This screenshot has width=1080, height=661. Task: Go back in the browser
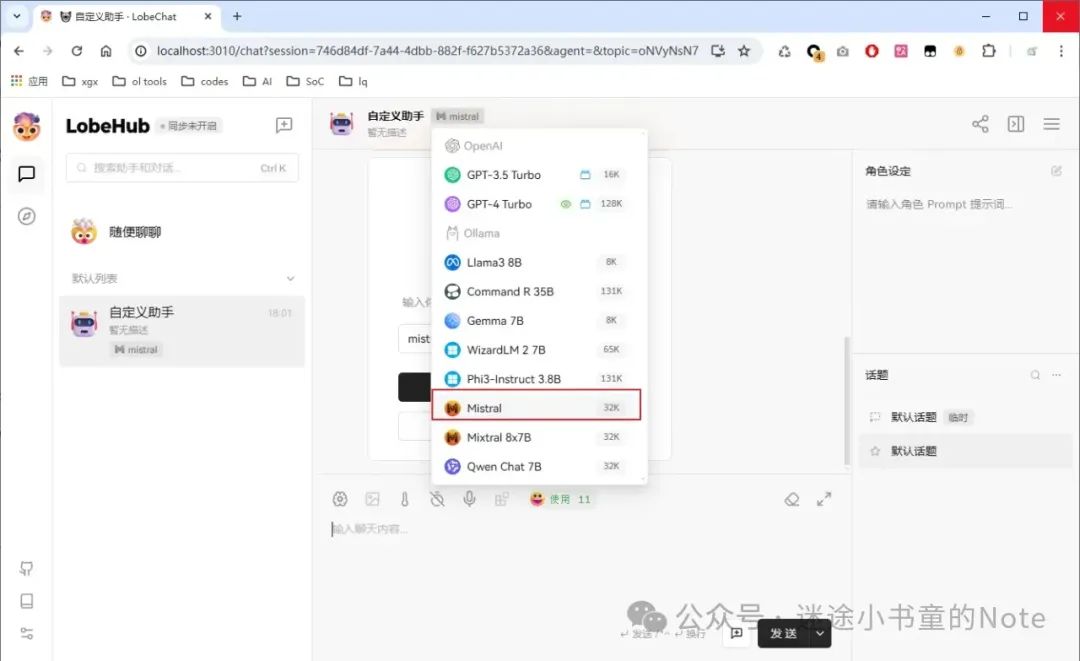coord(19,51)
